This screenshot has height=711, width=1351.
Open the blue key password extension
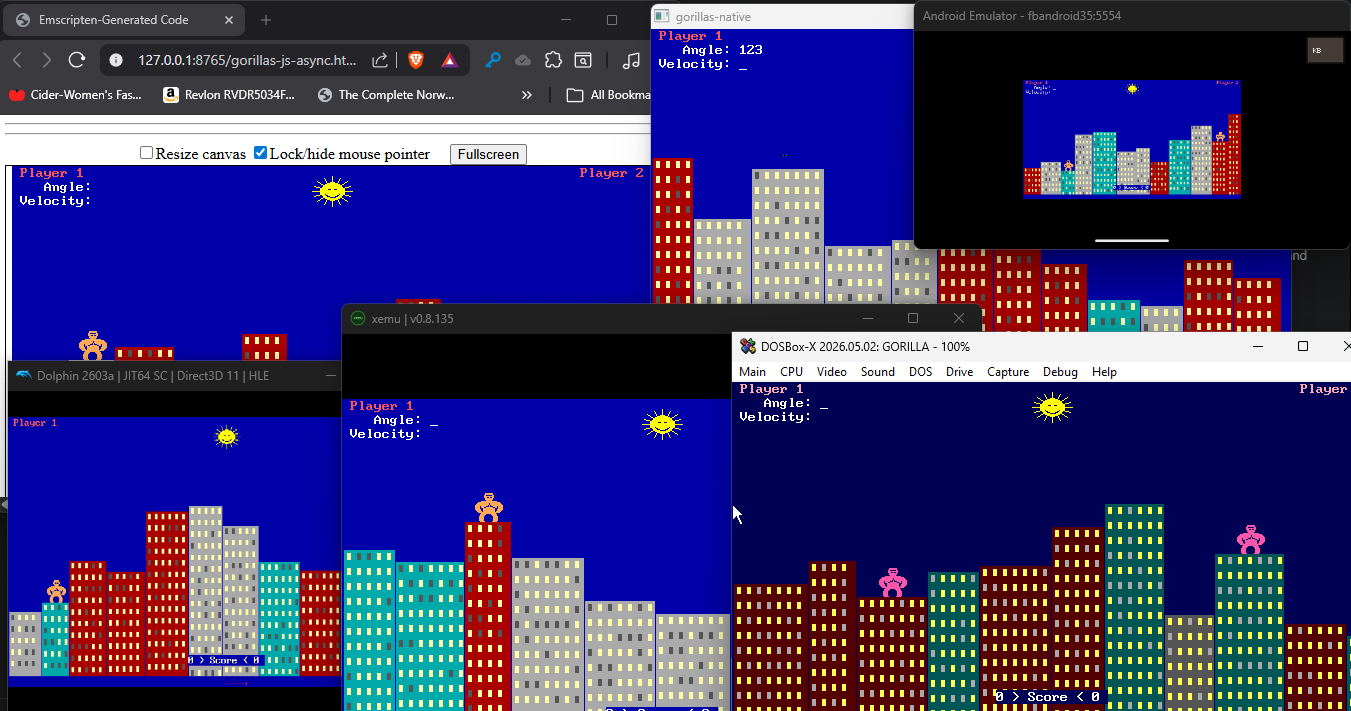pos(493,60)
